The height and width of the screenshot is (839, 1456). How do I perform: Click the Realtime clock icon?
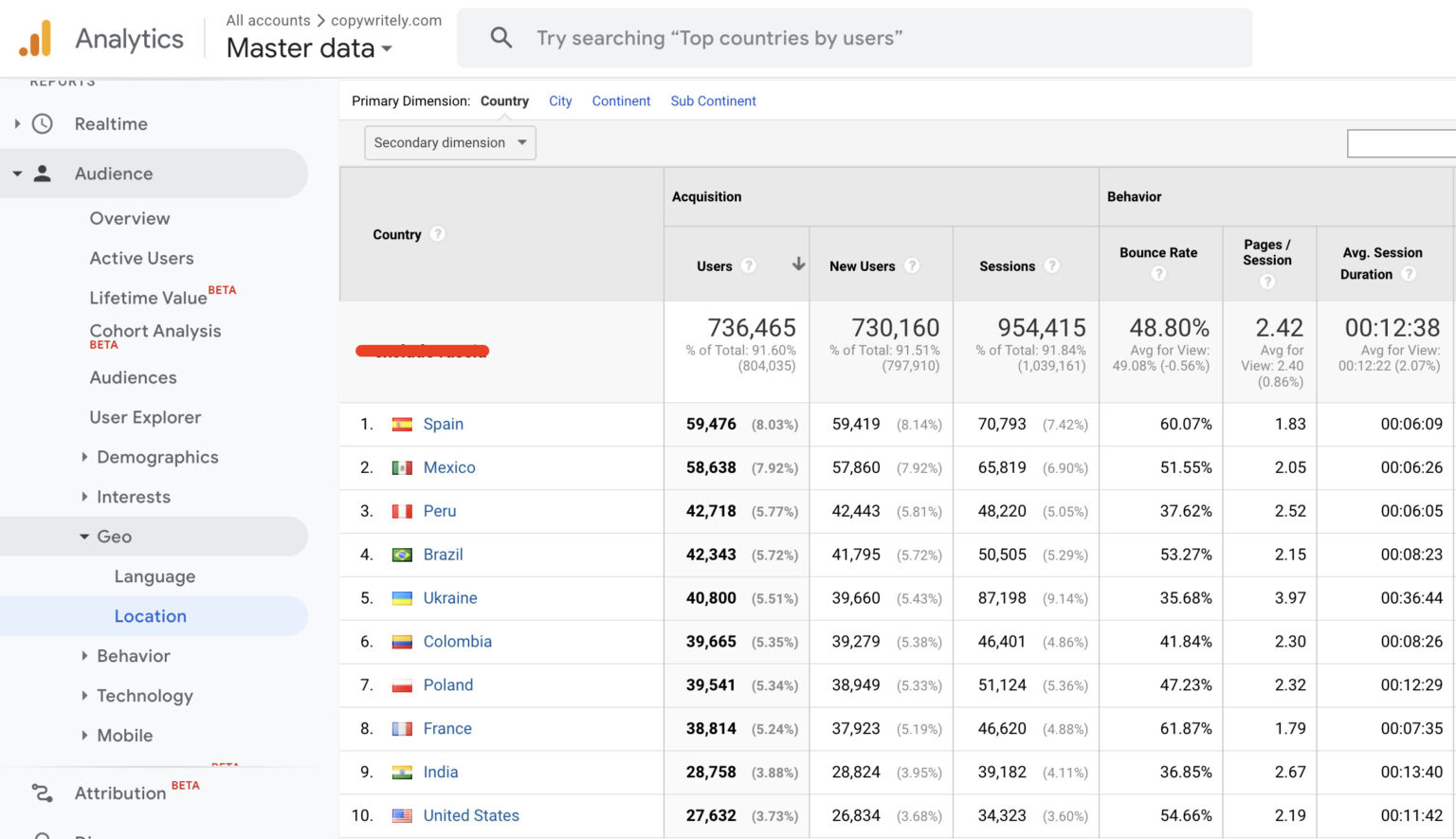[x=41, y=123]
